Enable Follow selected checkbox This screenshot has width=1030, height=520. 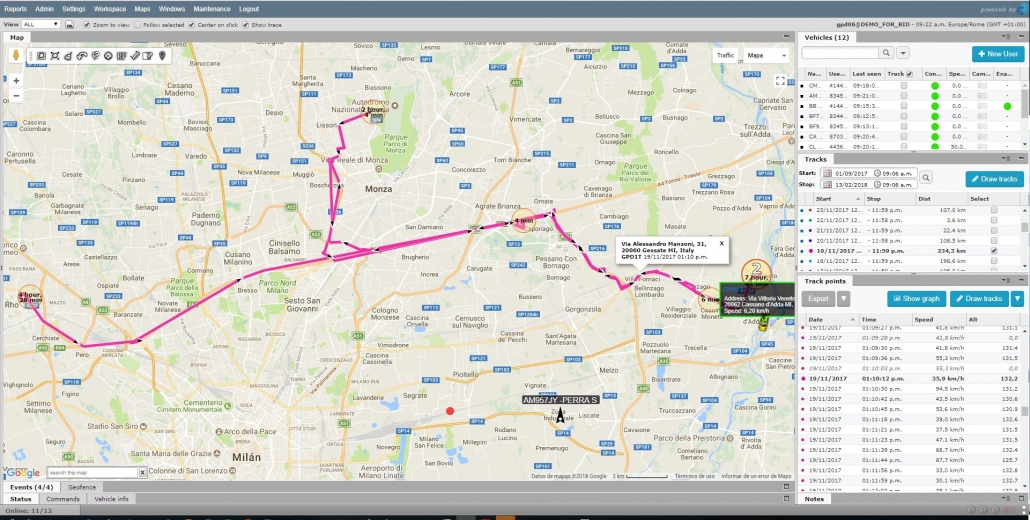[x=137, y=25]
